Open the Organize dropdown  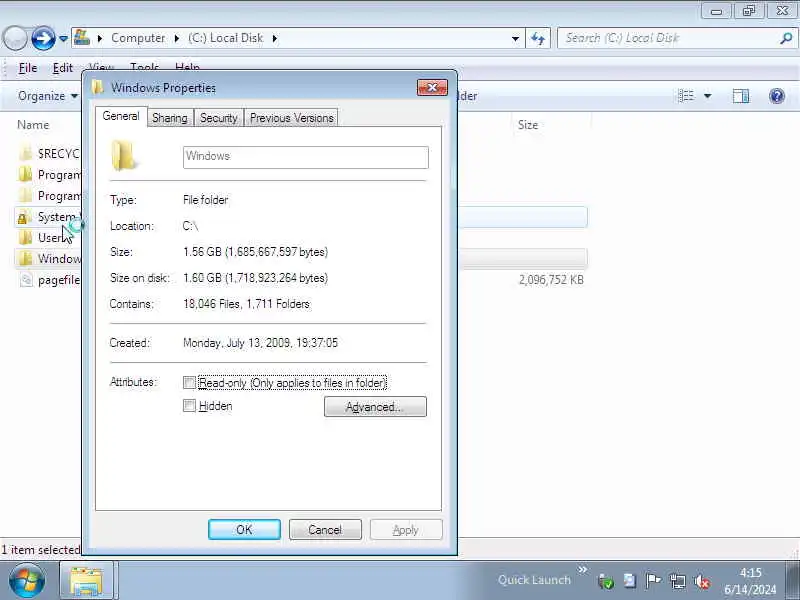tap(47, 96)
